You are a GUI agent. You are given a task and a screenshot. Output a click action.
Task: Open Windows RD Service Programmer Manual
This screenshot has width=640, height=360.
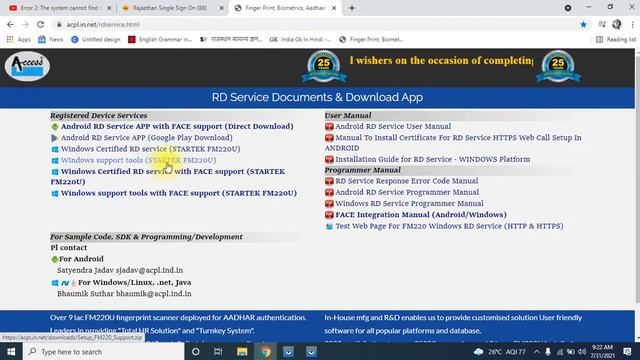(409, 203)
